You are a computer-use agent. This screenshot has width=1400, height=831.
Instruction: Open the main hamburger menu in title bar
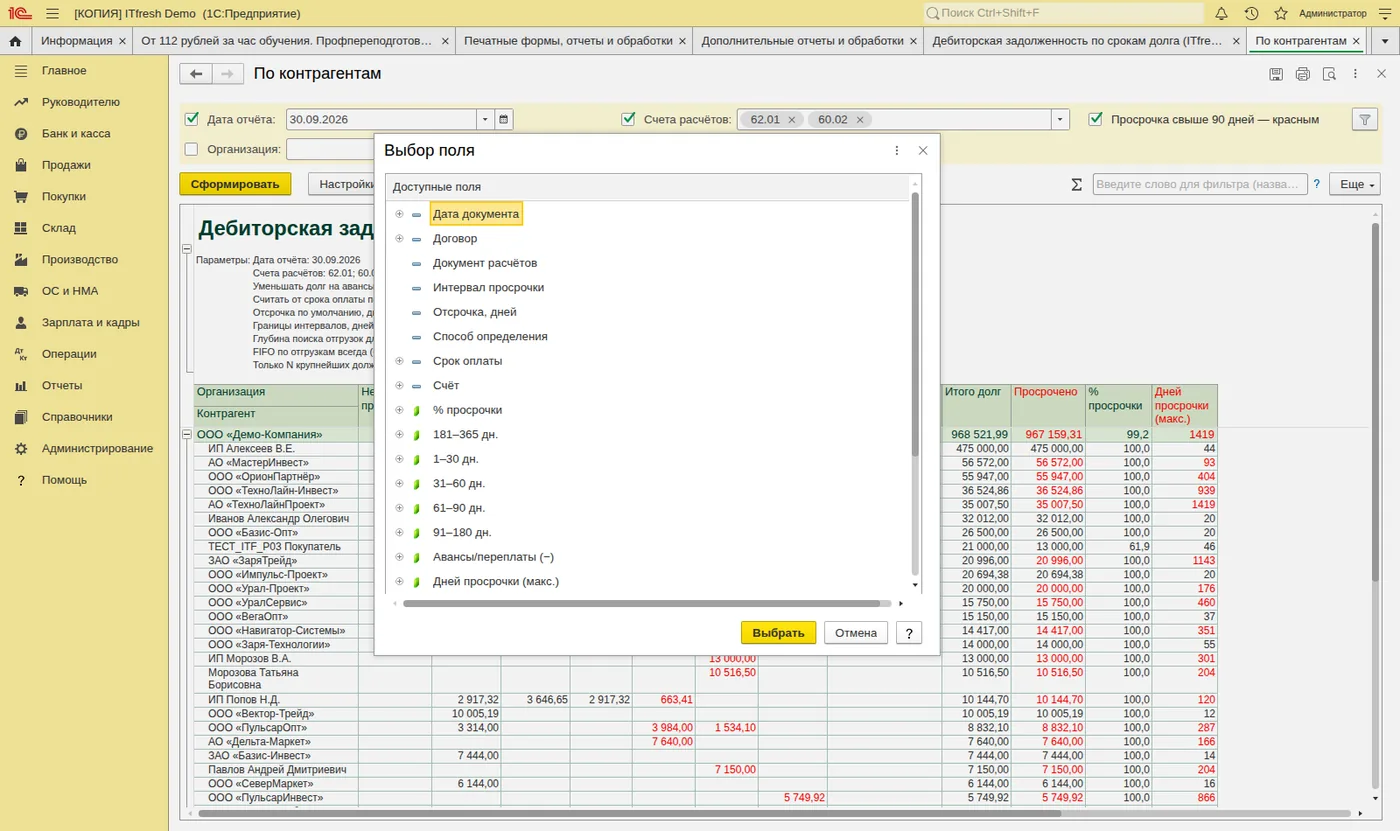53,13
